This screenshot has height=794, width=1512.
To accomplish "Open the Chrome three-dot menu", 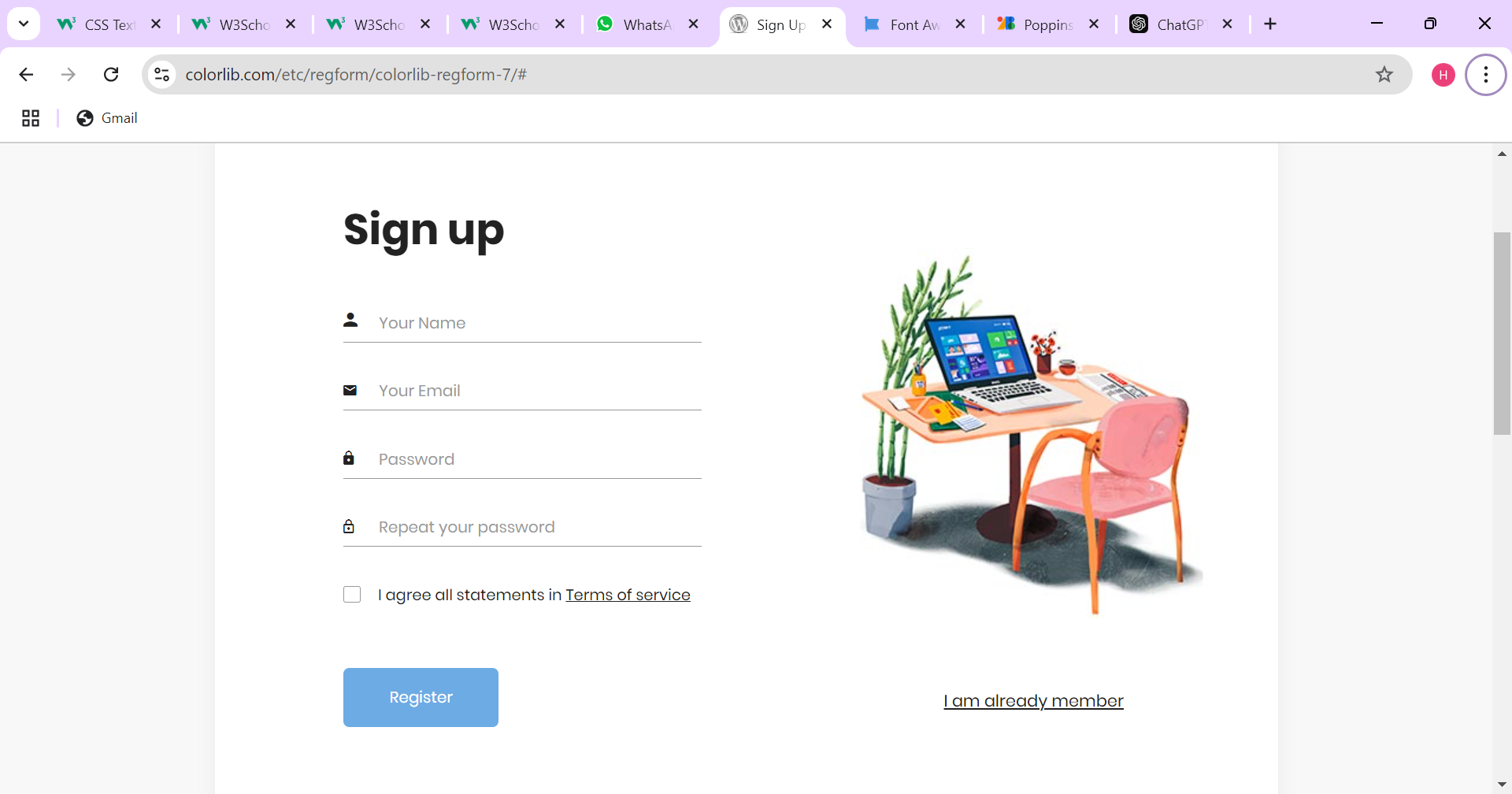I will [x=1485, y=75].
